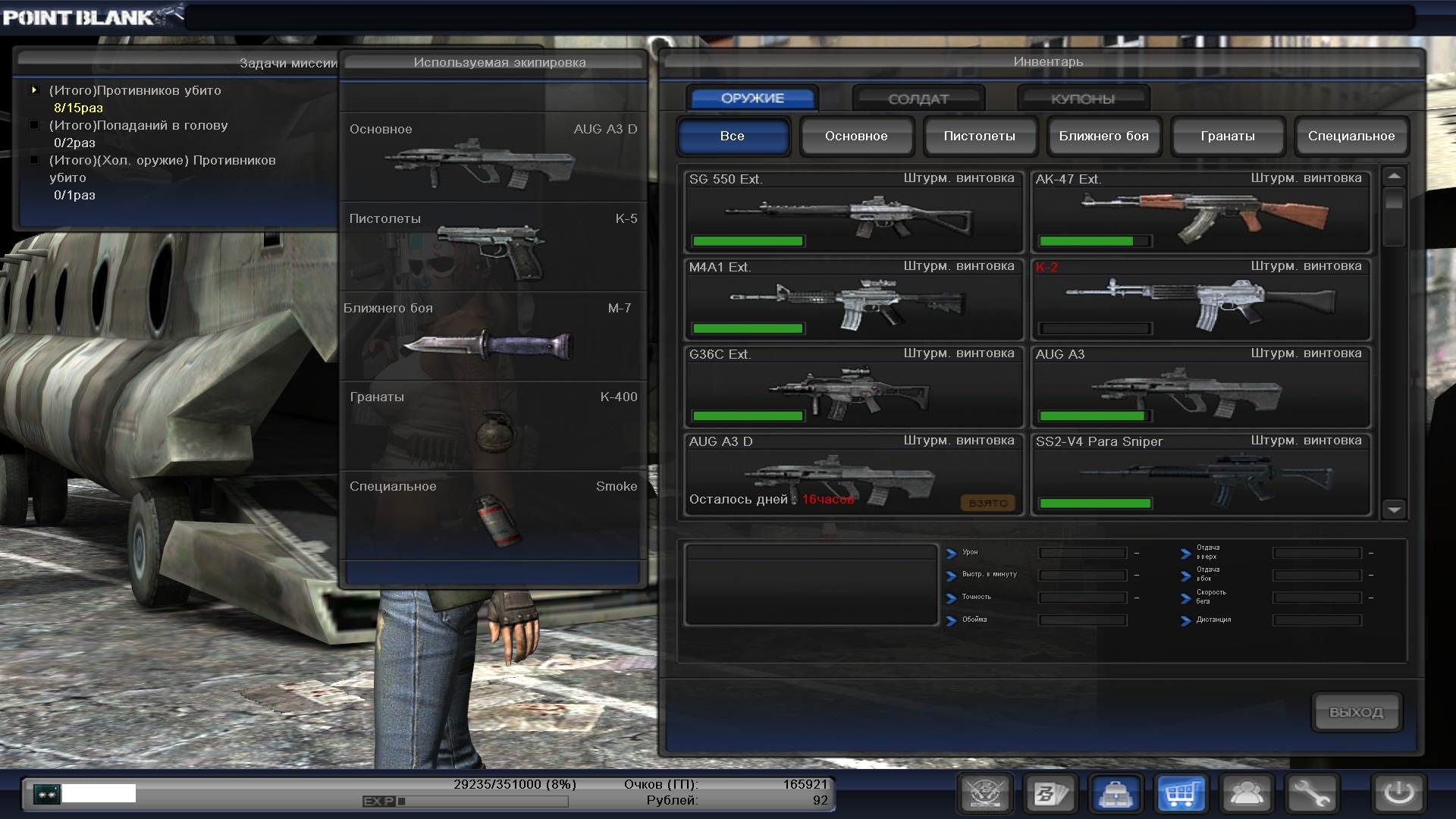Viewport: 1456px width, 819px height.
Task: Select the enemies killed mission marker
Action: (x=34, y=90)
